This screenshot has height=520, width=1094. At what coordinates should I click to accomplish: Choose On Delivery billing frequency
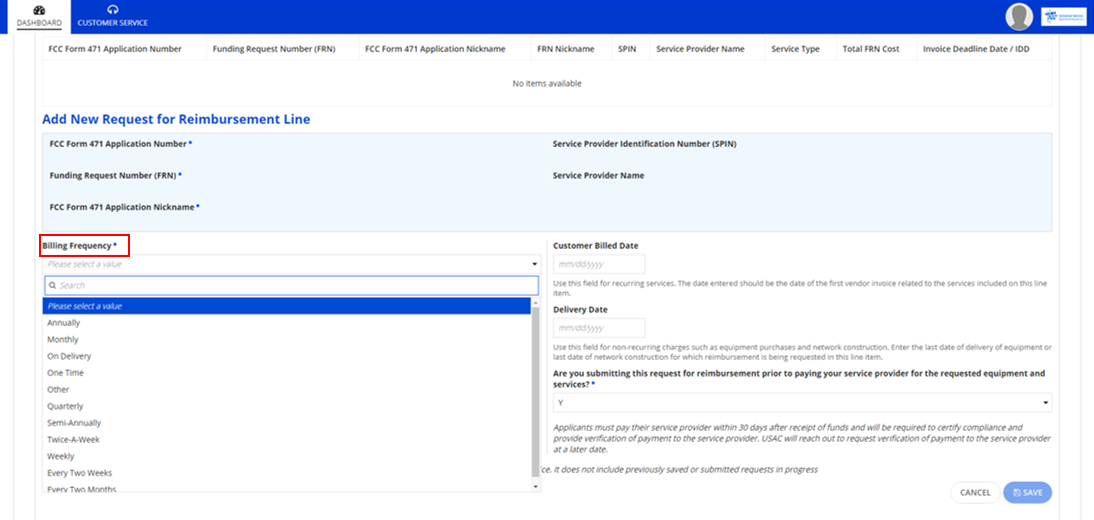[x=287, y=356]
